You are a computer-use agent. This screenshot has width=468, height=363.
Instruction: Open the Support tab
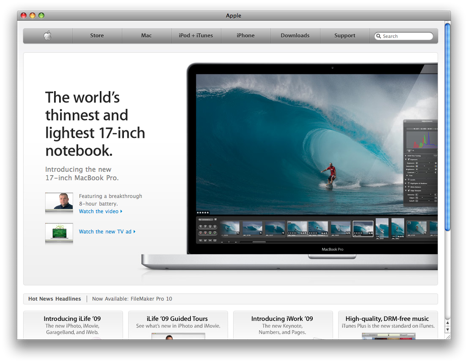pos(345,35)
